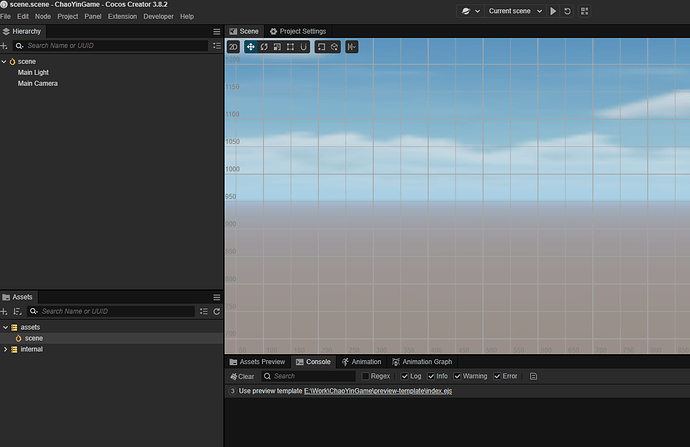Select the Scale gizmo tool

(x=277, y=47)
